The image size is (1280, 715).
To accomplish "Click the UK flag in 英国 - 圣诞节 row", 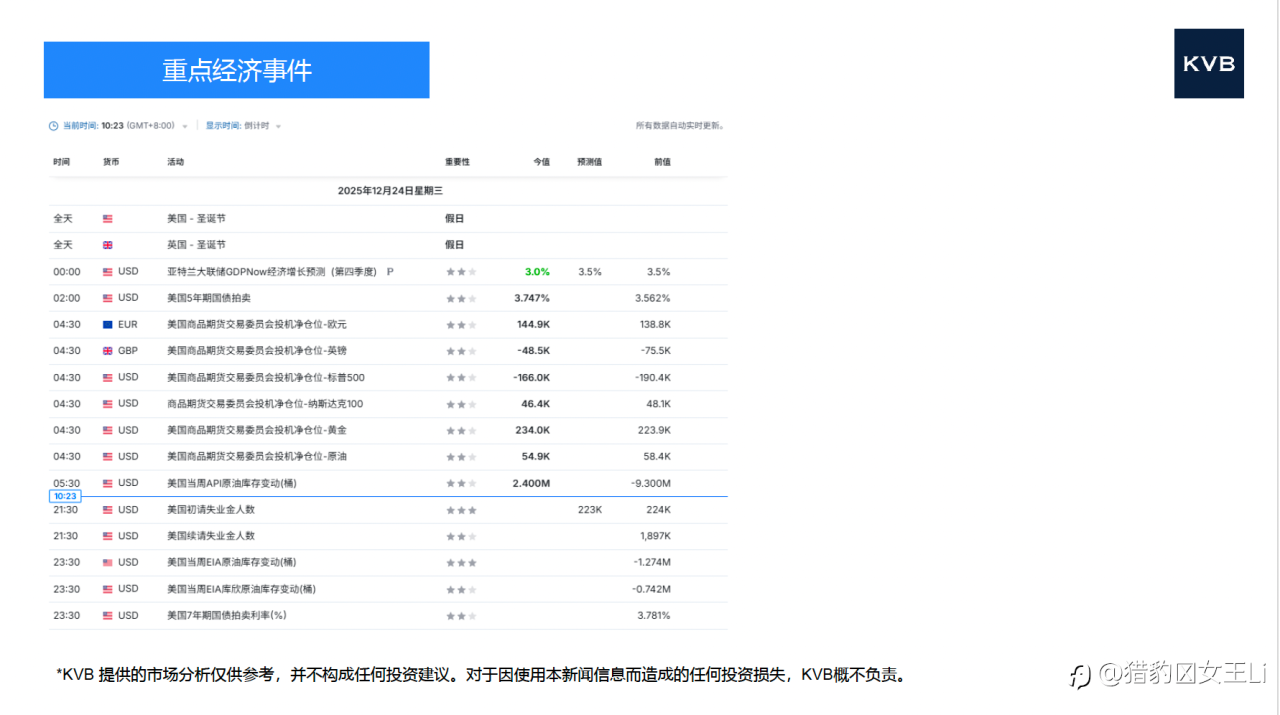I will [x=107, y=245].
